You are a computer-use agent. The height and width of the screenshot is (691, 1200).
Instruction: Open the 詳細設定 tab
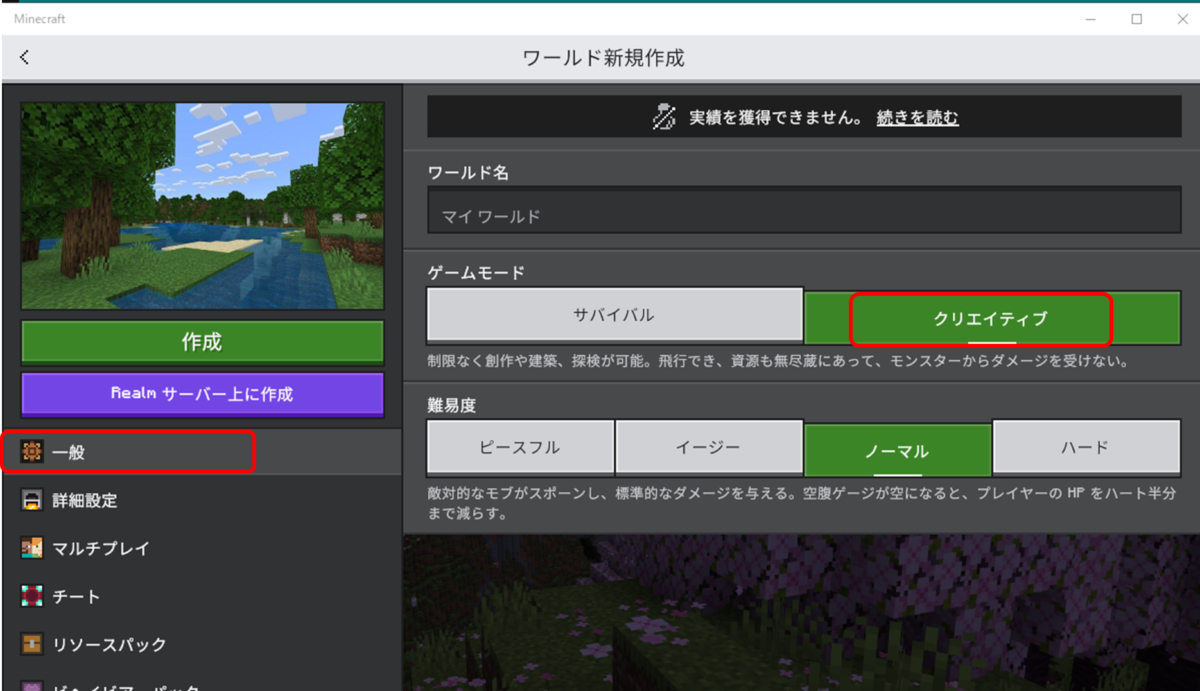[x=201, y=500]
